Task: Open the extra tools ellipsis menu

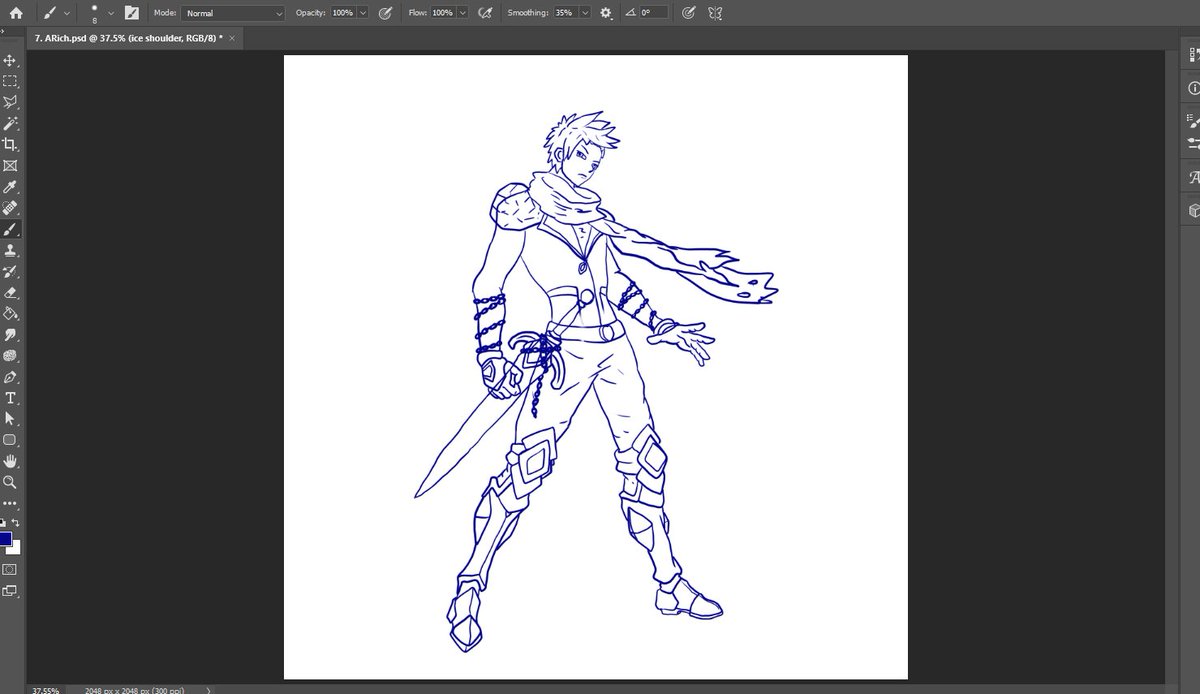Action: click(x=11, y=503)
